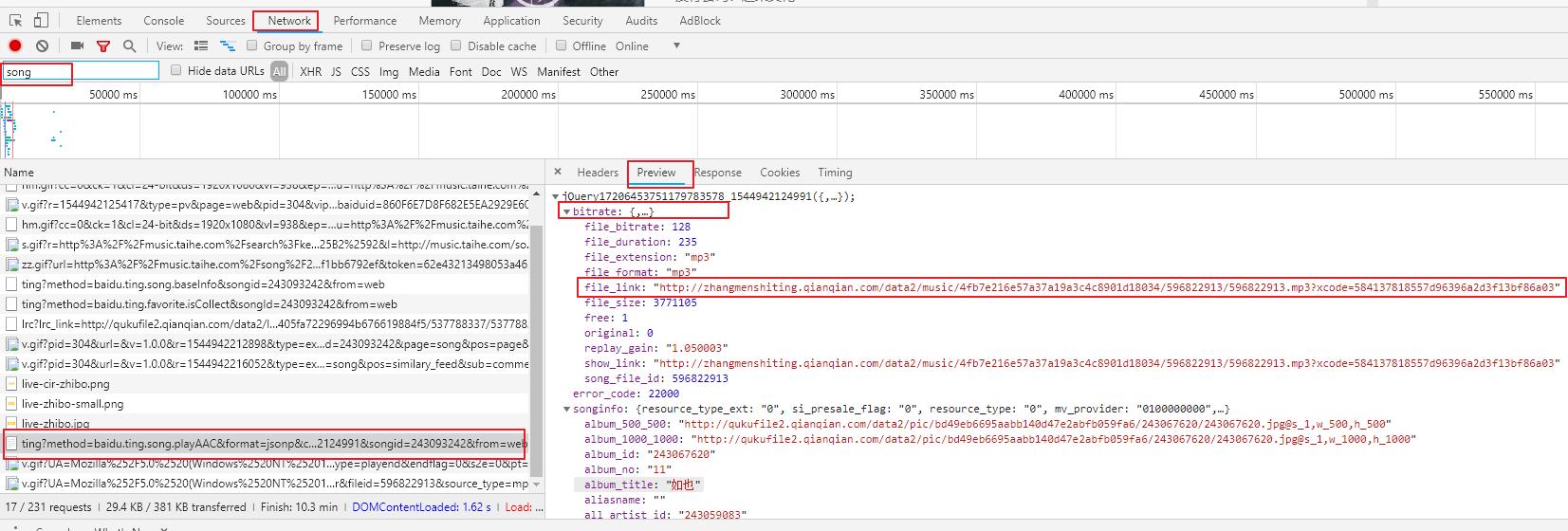Viewport: 1568px width, 531px height.
Task: Click file icon of baseInfo request
Action: 12,284
